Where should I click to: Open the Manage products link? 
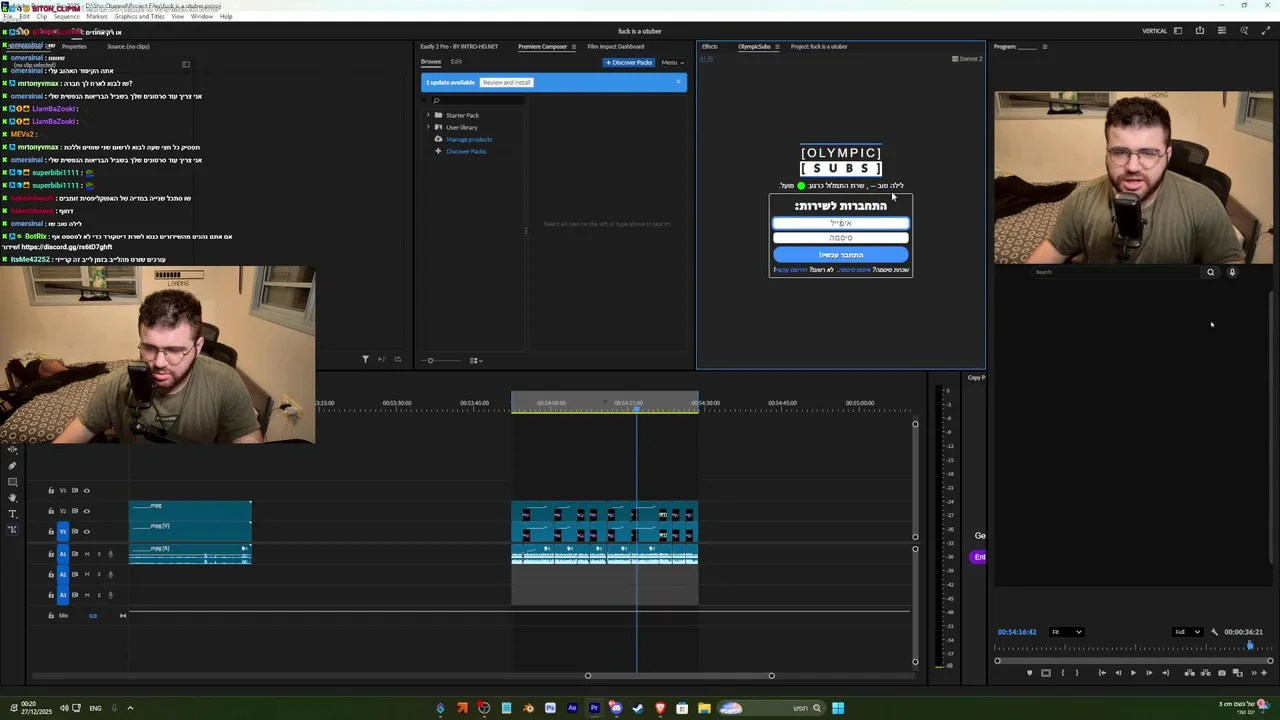click(469, 139)
